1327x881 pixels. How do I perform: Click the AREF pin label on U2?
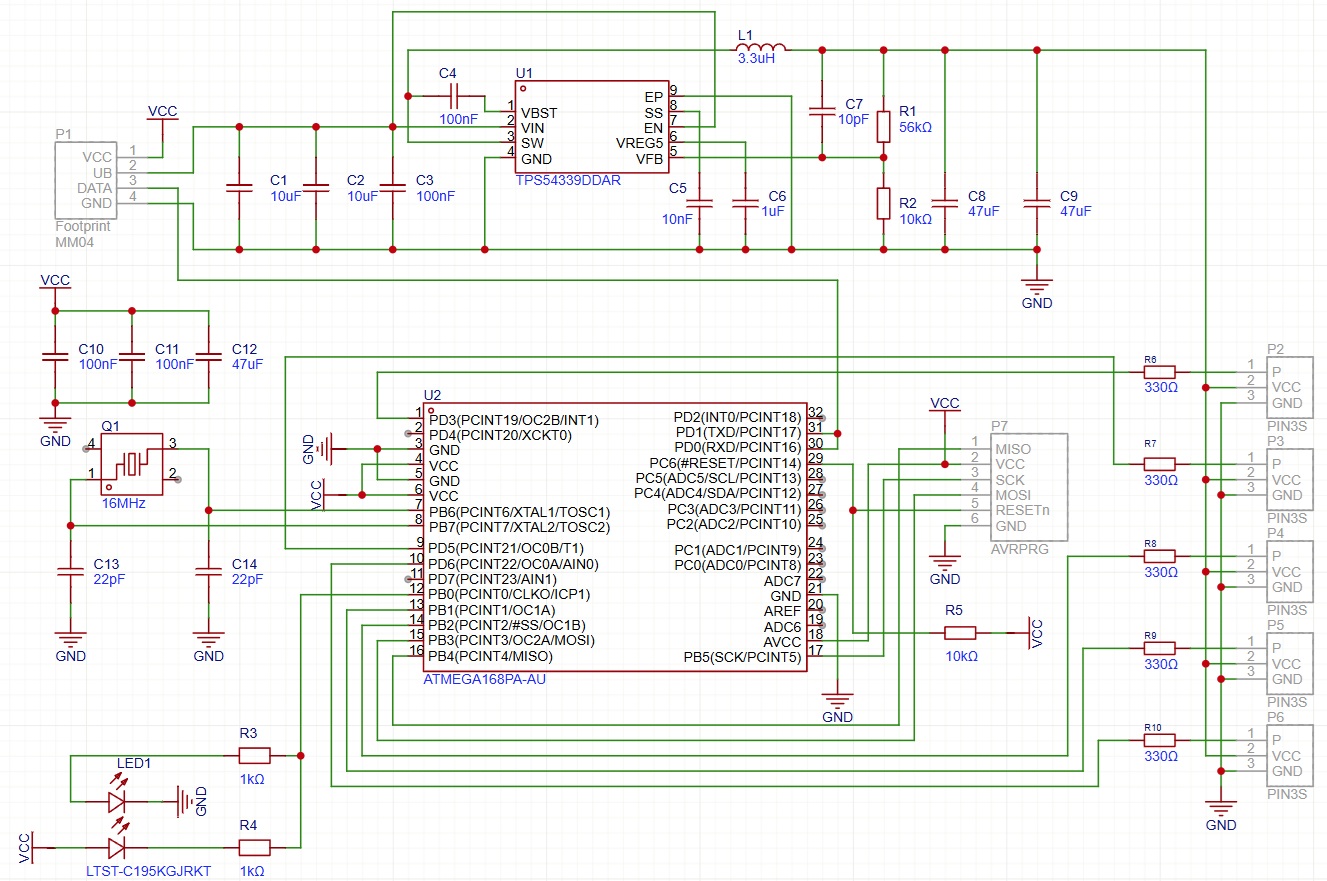pyautogui.click(x=782, y=611)
